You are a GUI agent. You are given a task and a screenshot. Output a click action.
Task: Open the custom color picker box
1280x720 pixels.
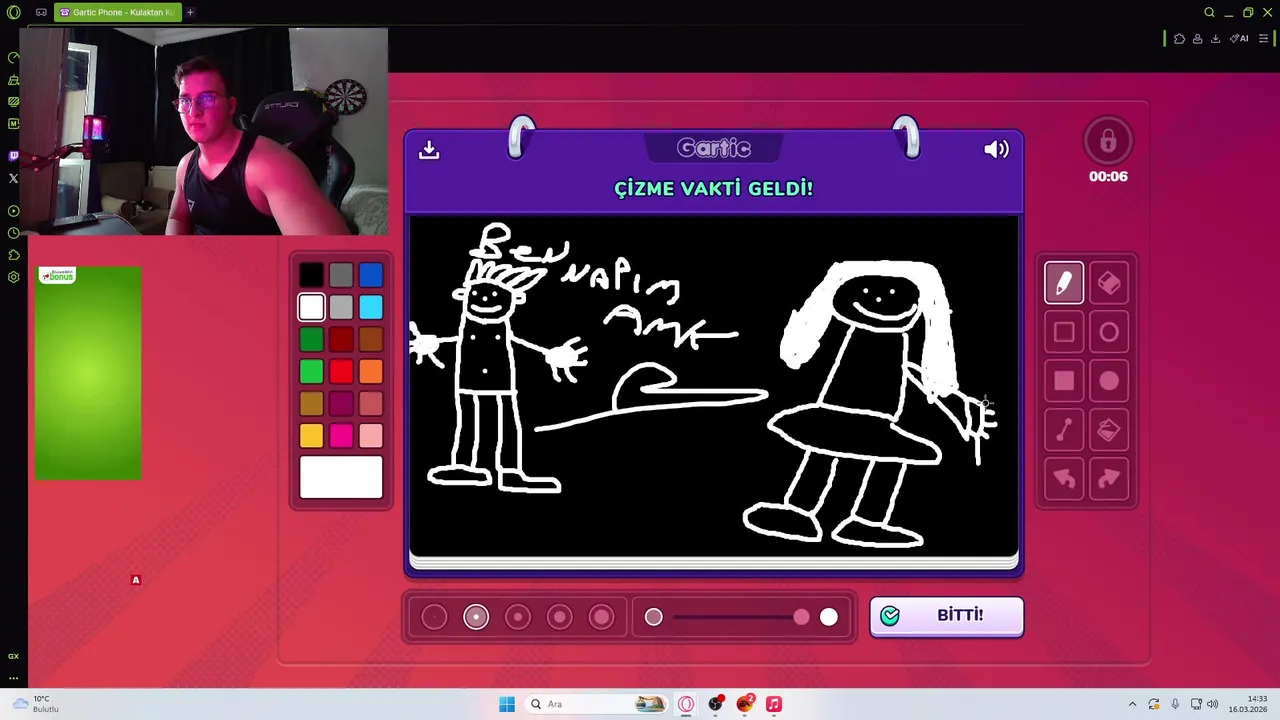coord(341,477)
